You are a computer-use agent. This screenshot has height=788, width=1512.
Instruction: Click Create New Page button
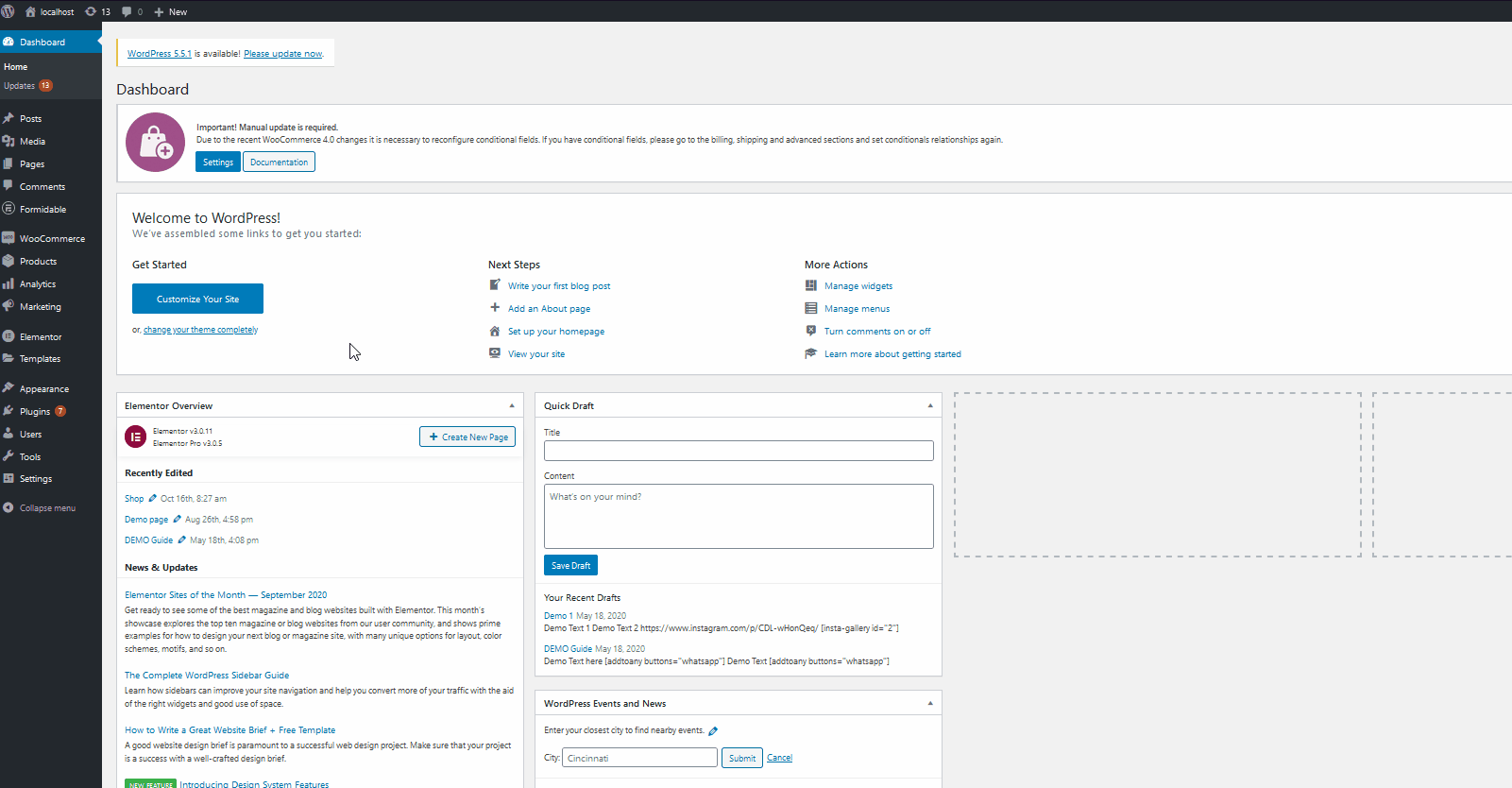[467, 437]
